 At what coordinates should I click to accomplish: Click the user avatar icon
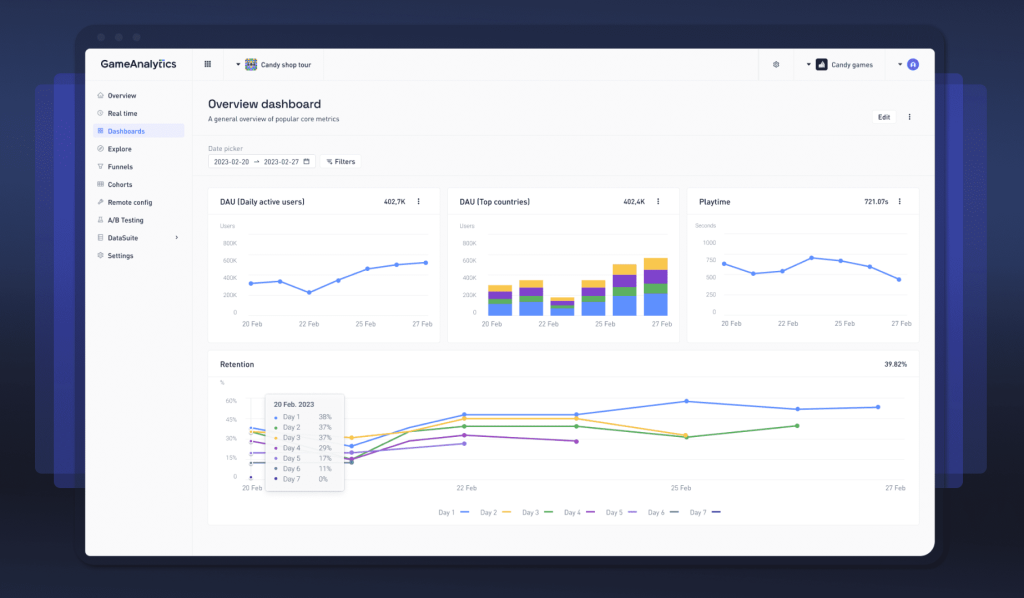(912, 64)
